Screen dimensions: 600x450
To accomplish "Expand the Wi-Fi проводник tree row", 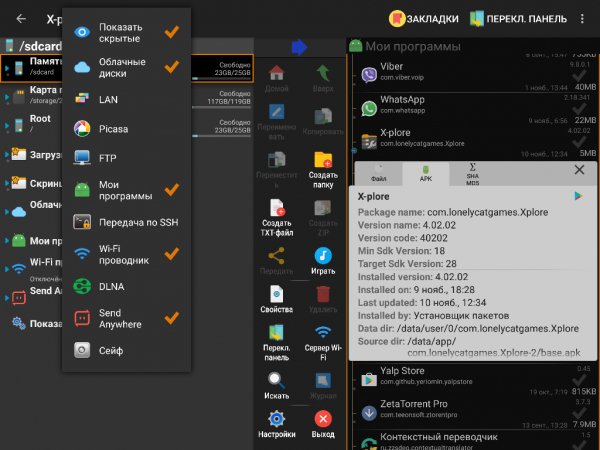I will click(x=7, y=269).
